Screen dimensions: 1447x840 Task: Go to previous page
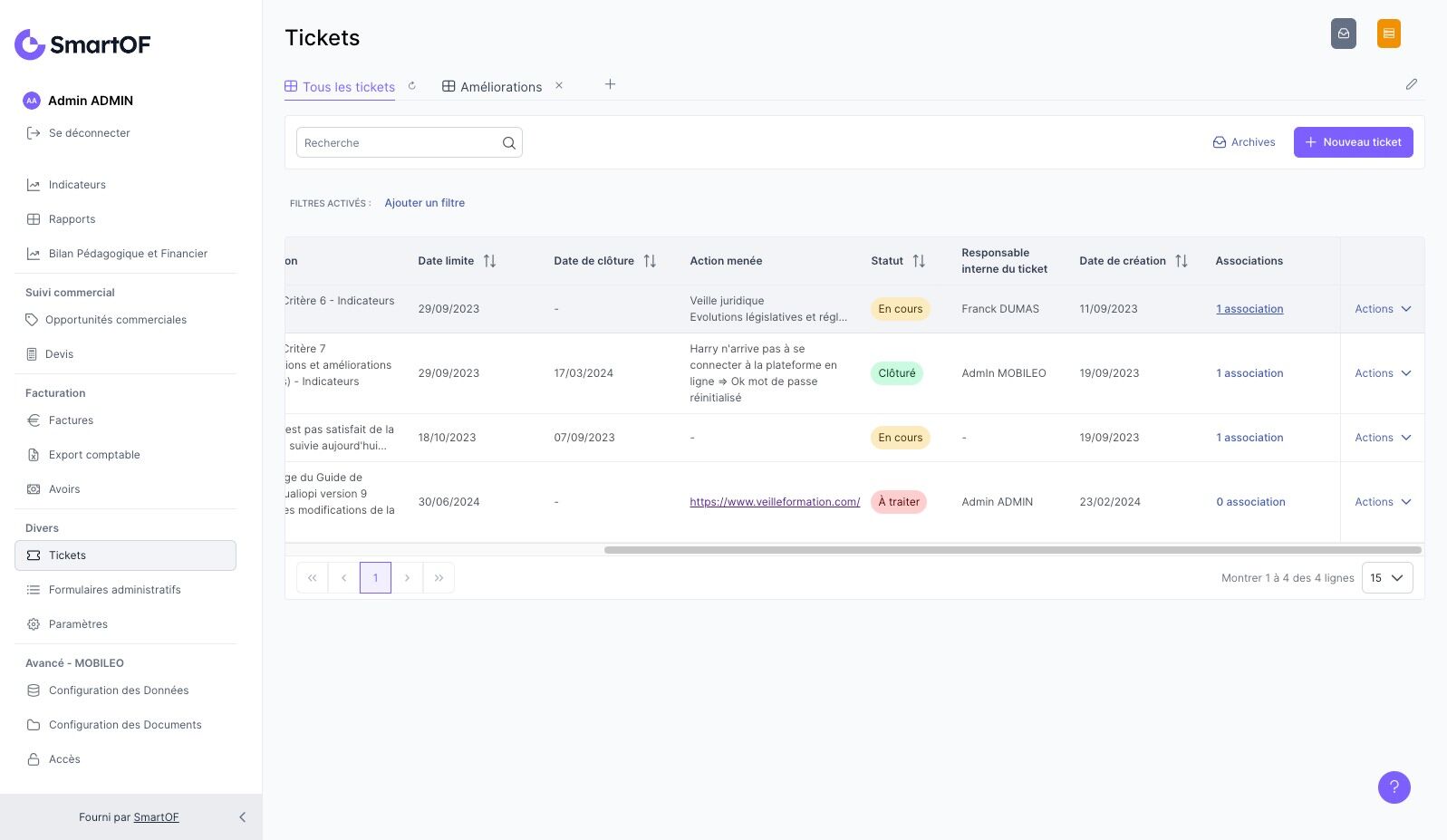343,578
